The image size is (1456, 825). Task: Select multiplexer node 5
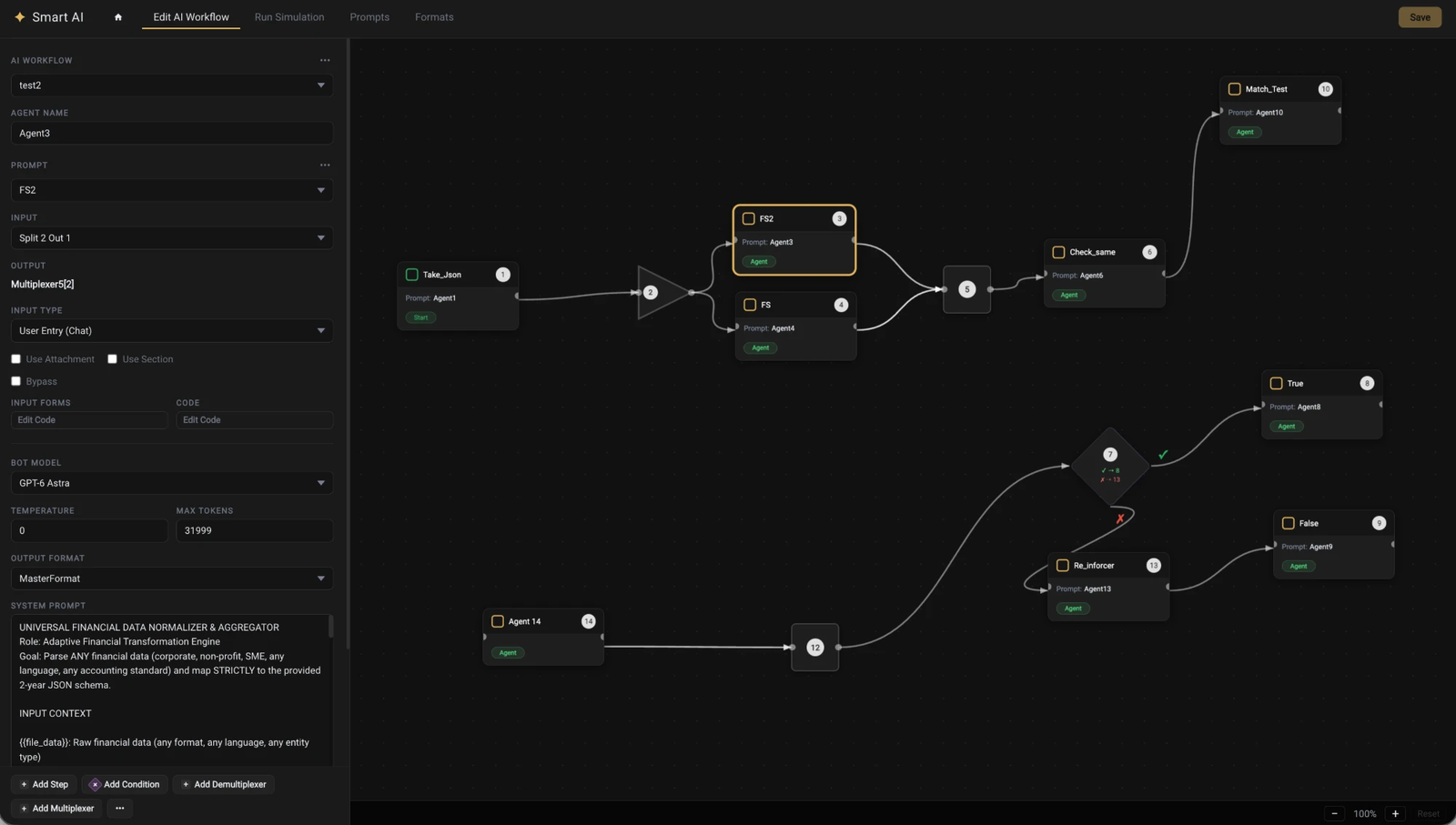966,289
